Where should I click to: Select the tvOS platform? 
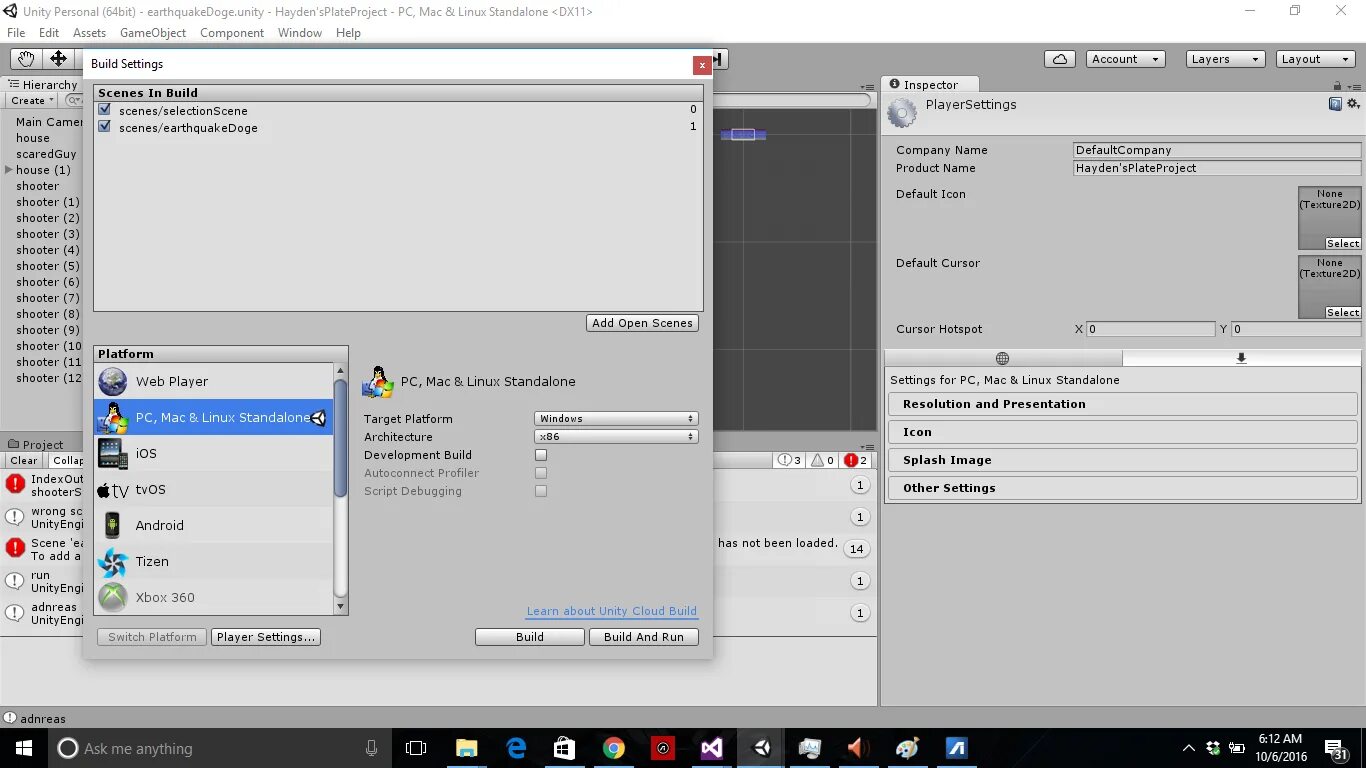pos(213,489)
